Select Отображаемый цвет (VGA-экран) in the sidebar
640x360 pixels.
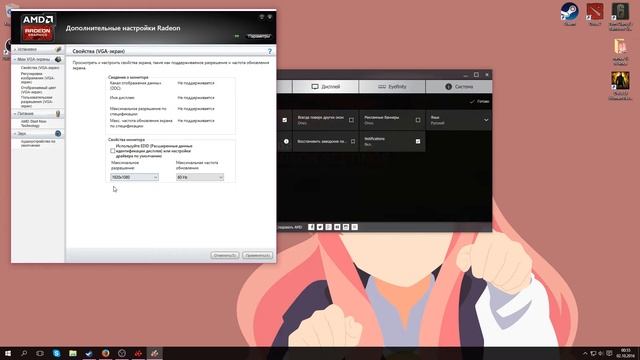click(38, 90)
